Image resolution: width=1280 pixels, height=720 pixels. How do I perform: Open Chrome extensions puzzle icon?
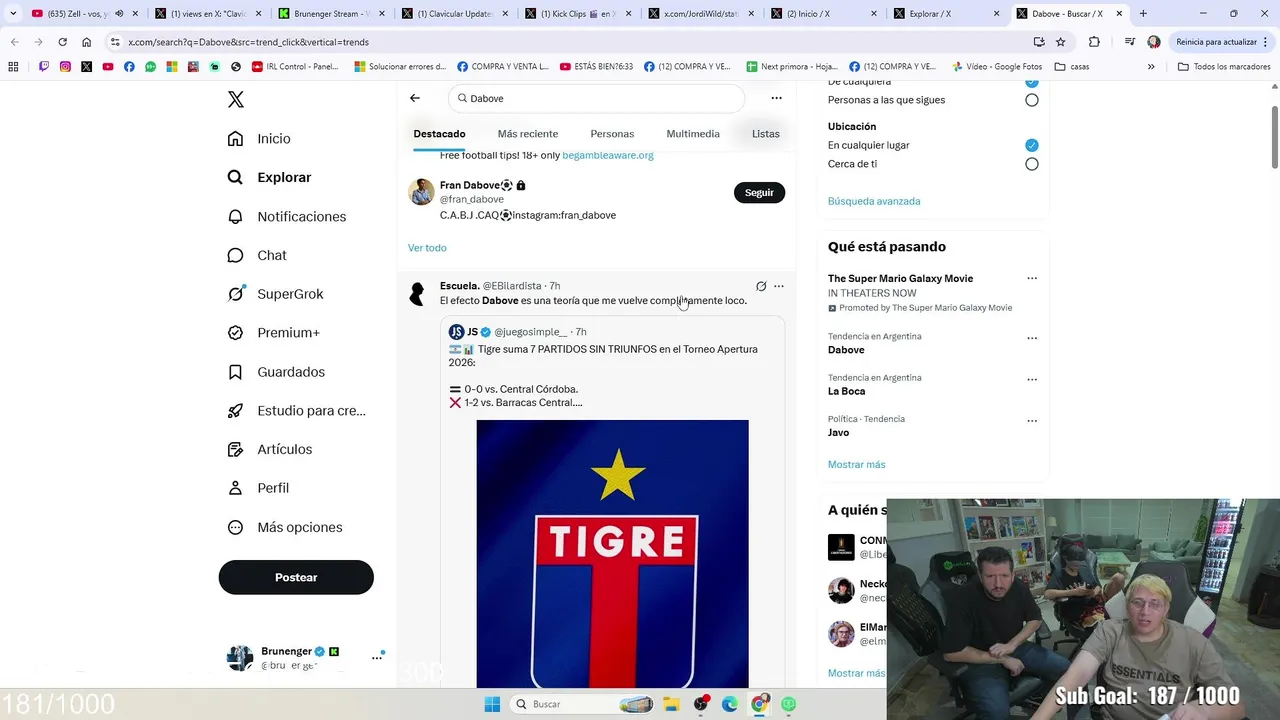coord(1094,42)
